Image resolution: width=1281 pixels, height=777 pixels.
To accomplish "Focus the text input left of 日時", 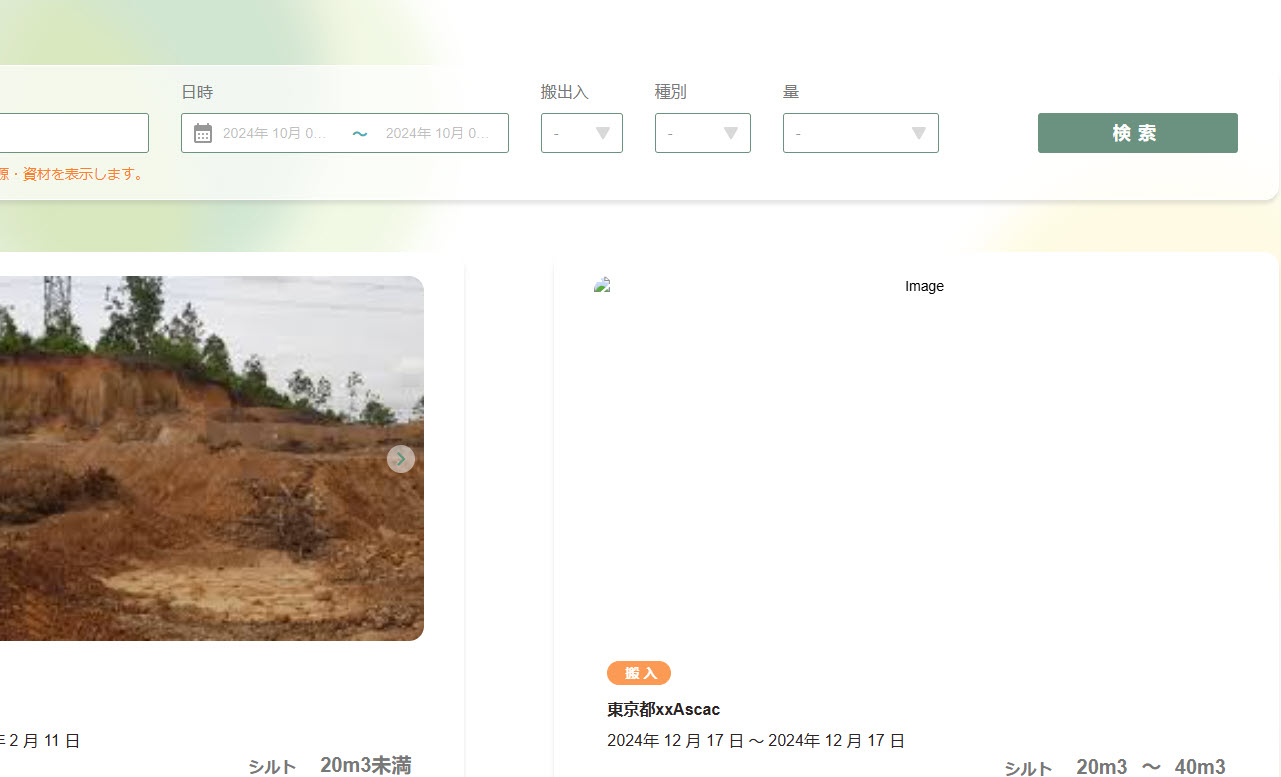I will tap(70, 133).
